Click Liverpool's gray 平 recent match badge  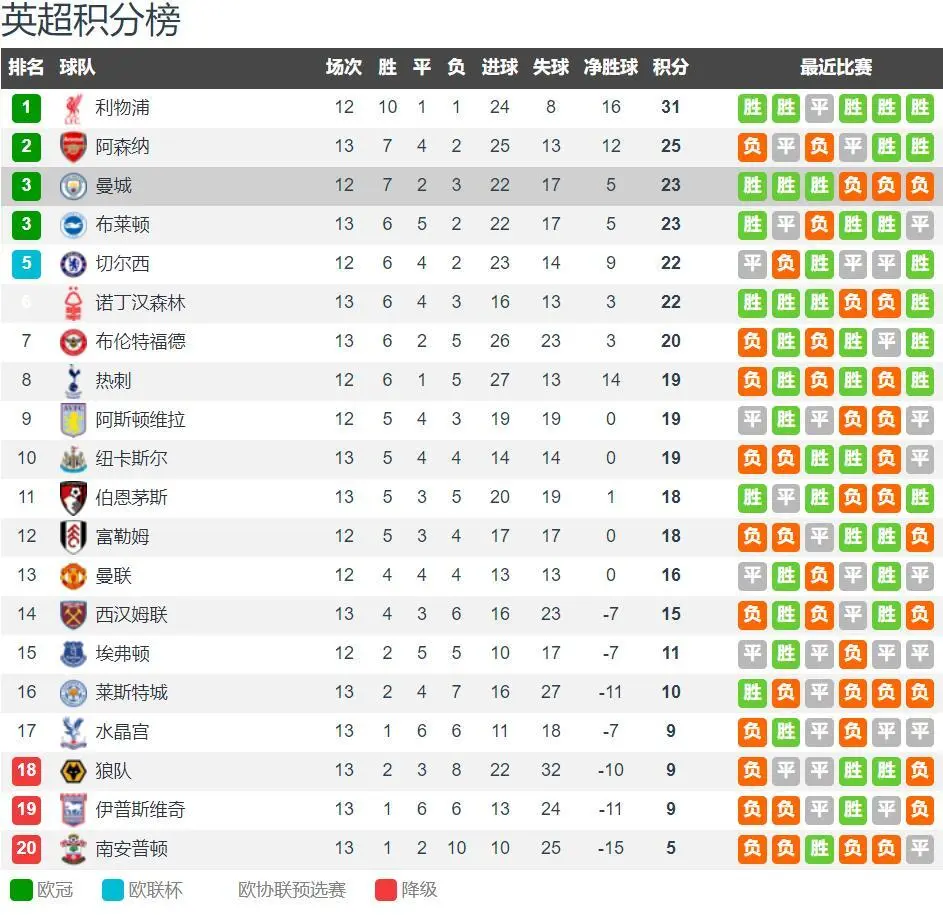click(x=819, y=108)
